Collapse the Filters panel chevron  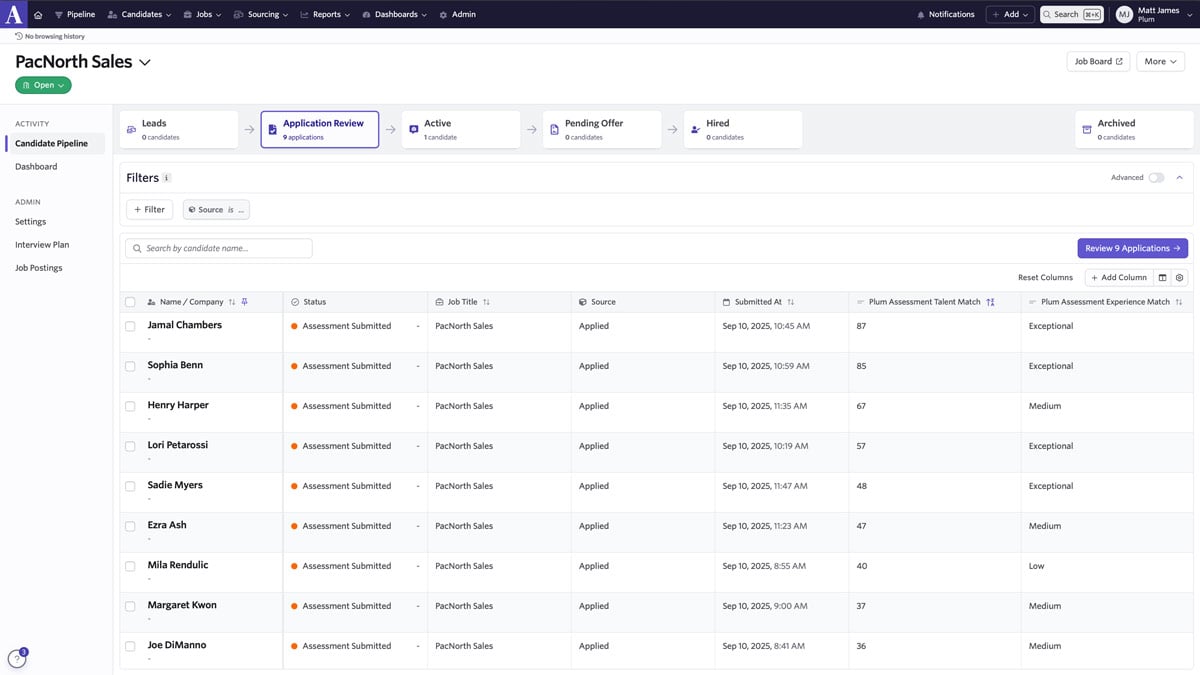(x=1179, y=178)
